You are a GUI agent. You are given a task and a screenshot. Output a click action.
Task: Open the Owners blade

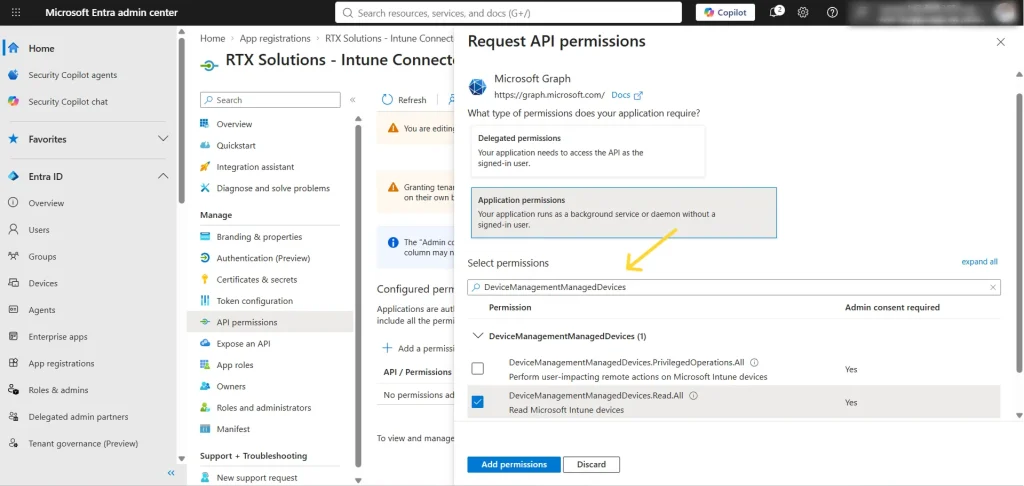[x=231, y=387]
